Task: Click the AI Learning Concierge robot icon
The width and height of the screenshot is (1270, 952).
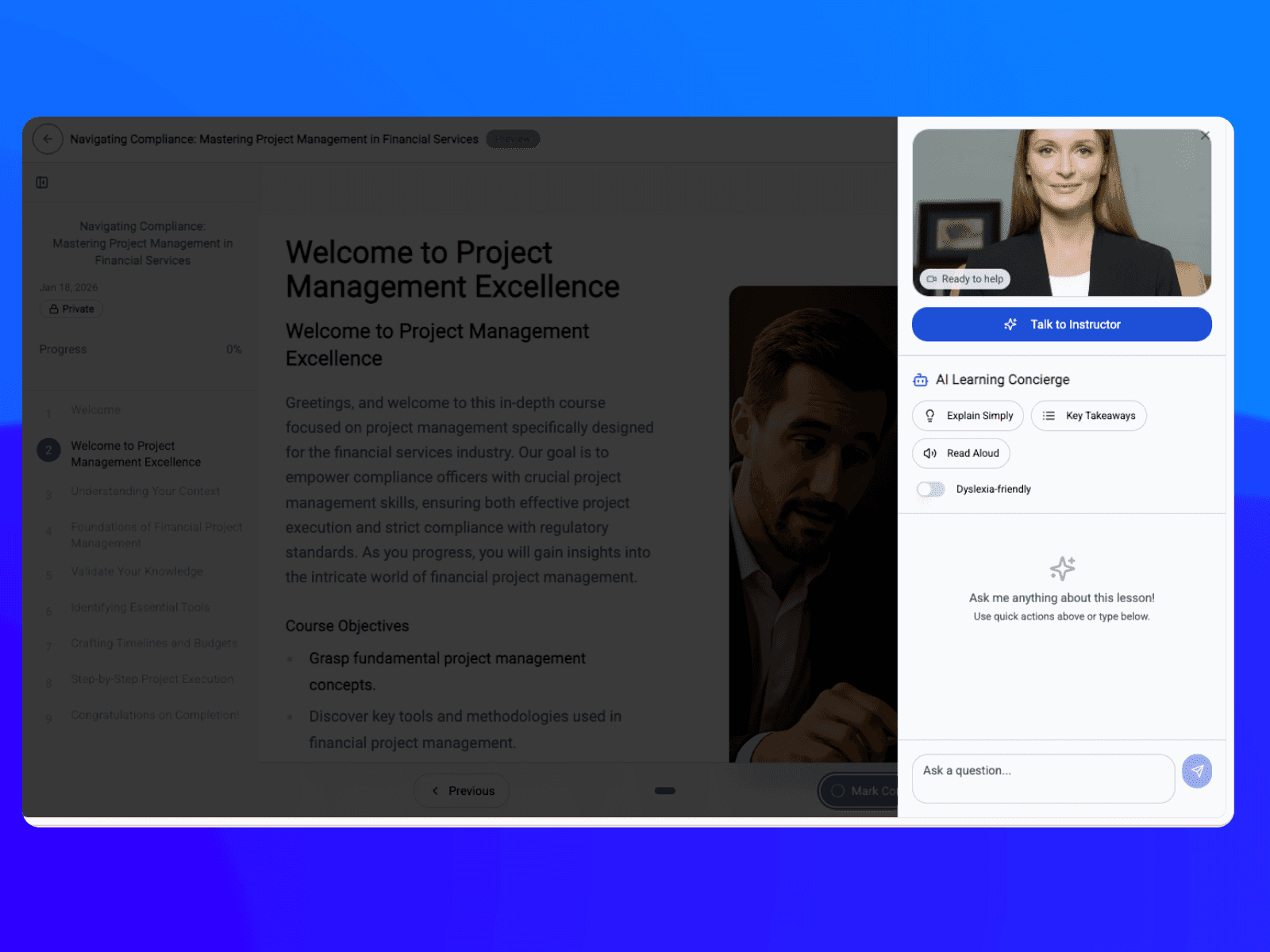Action: pyautogui.click(x=921, y=380)
